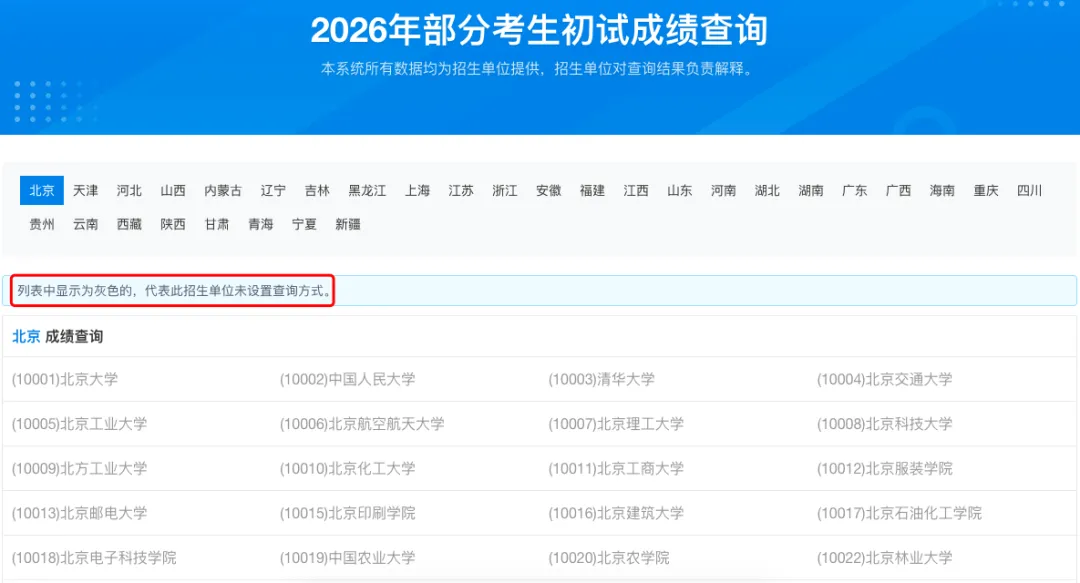Select the 四川 tab
Screen dimensions: 1080x583
(1030, 190)
